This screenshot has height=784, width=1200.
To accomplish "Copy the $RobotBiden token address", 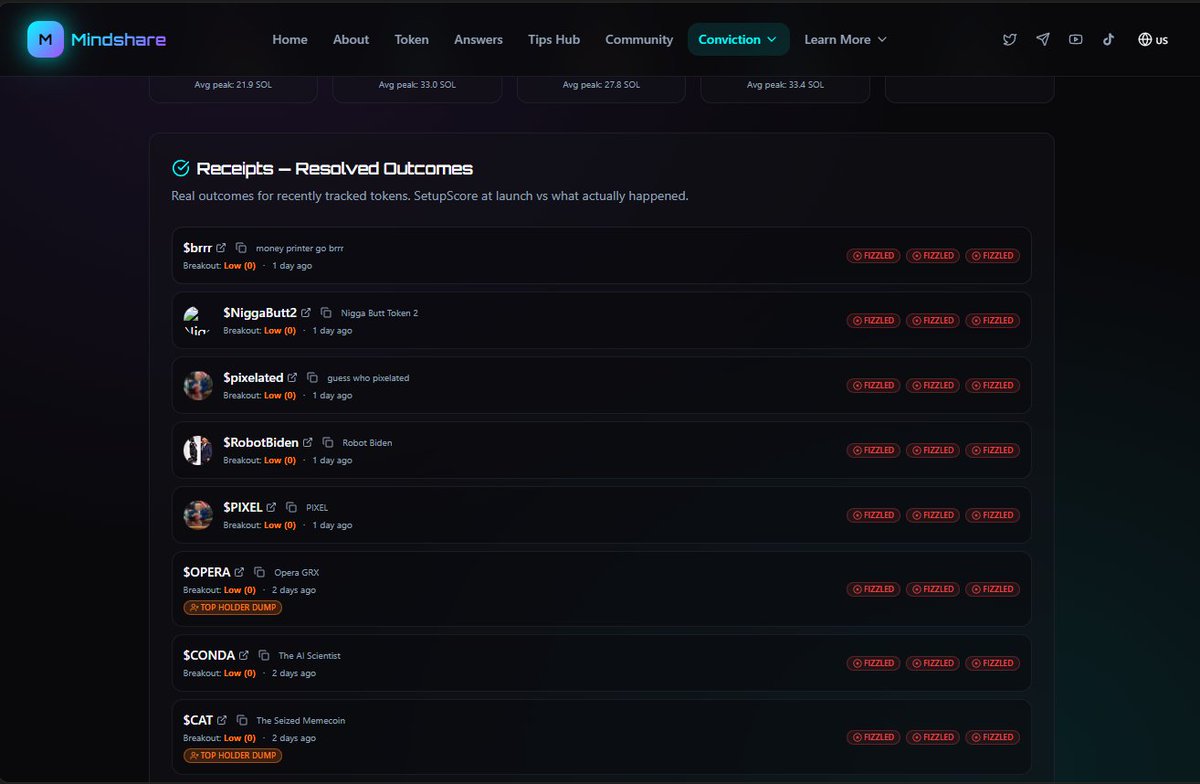I will [327, 442].
